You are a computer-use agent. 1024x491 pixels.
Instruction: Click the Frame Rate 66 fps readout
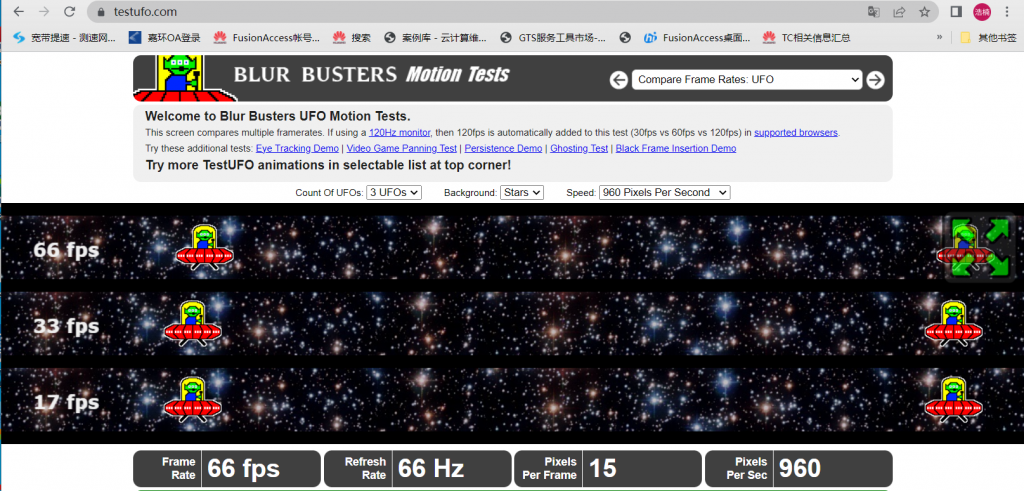click(x=227, y=469)
